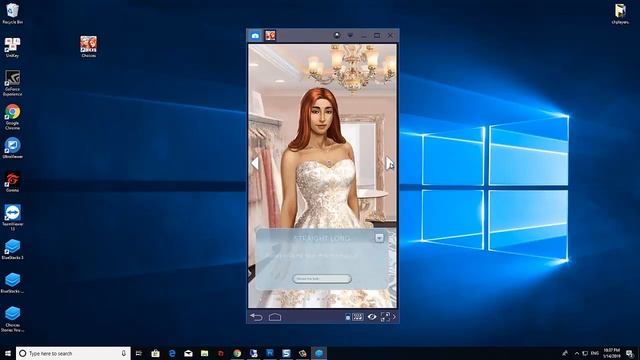
Task: Open the BlueStacks home tab icon
Action: click(x=255, y=36)
